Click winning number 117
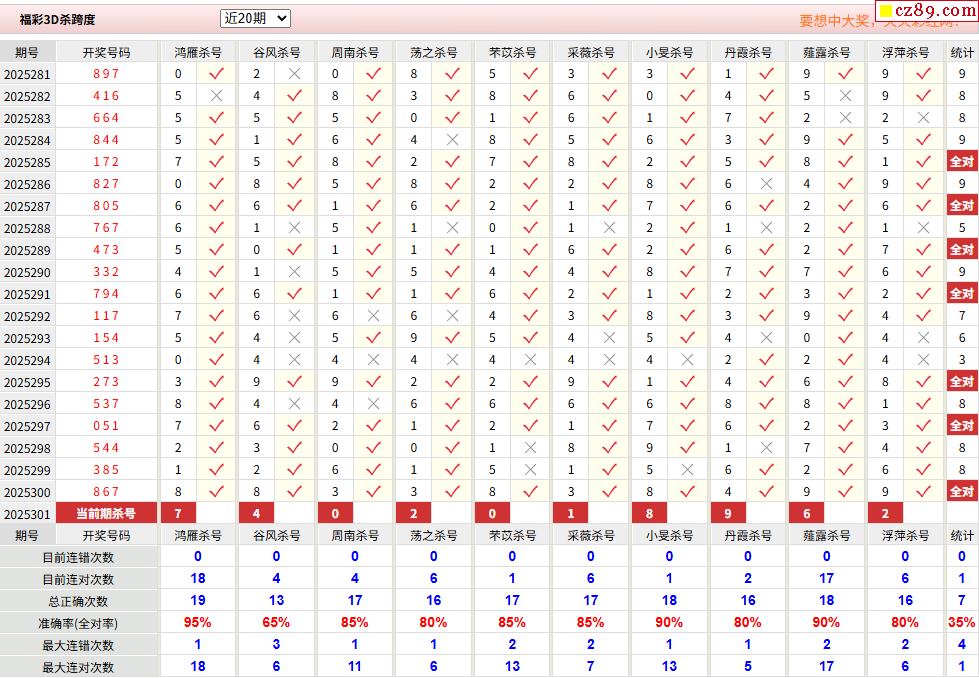The image size is (979, 678). pos(106,316)
